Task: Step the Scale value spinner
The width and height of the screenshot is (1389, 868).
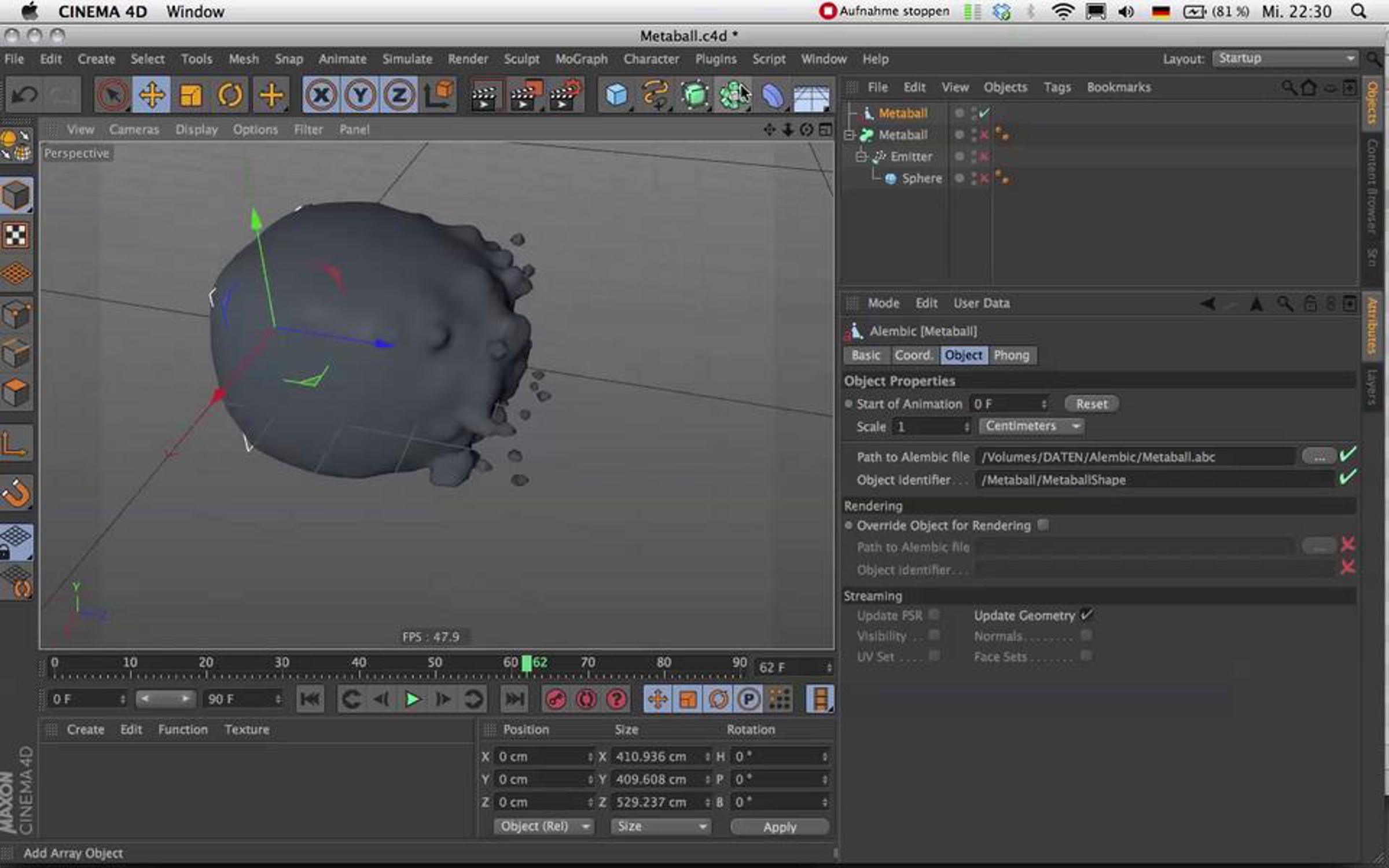Action: coord(967,426)
